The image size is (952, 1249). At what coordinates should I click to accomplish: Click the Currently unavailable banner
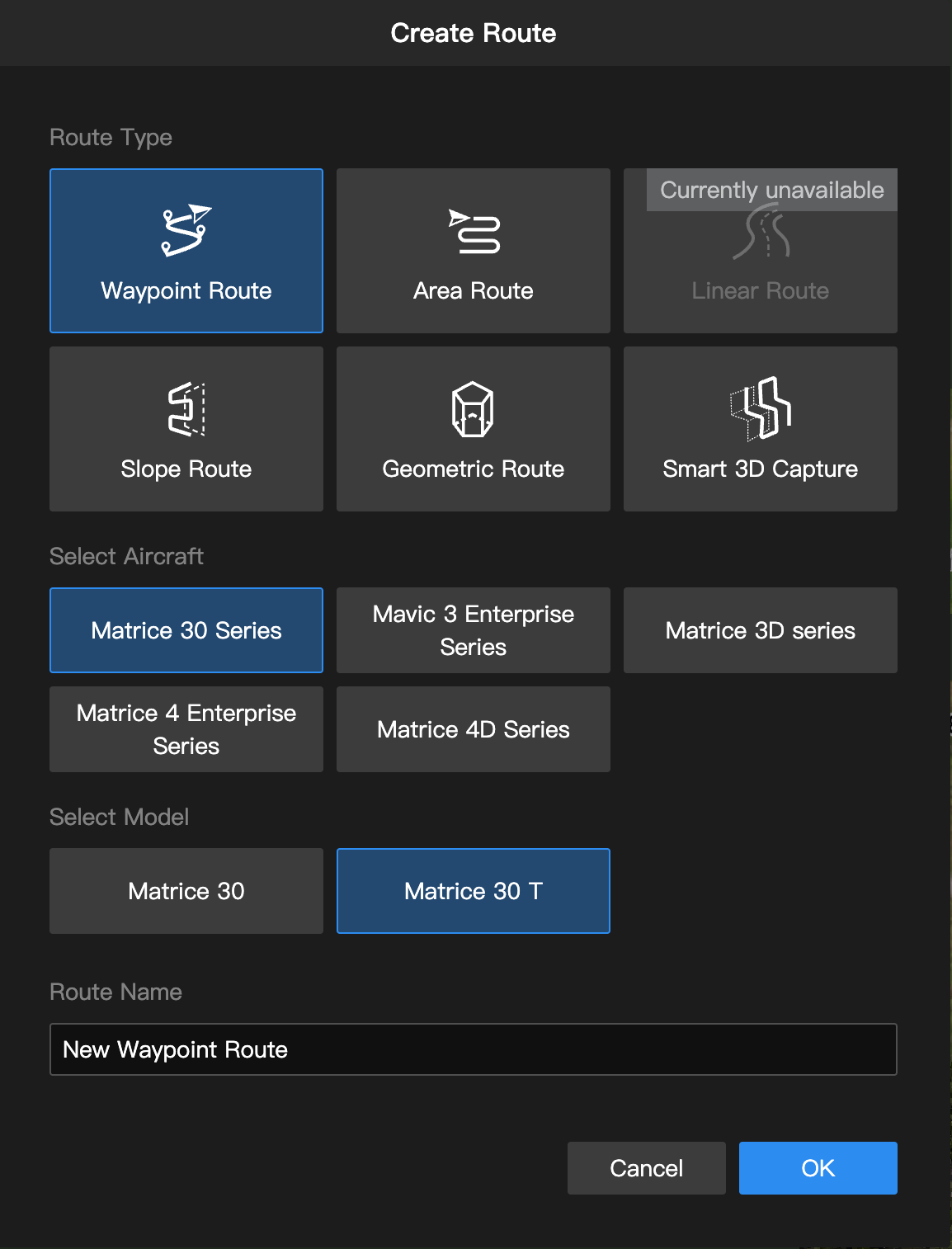click(771, 191)
